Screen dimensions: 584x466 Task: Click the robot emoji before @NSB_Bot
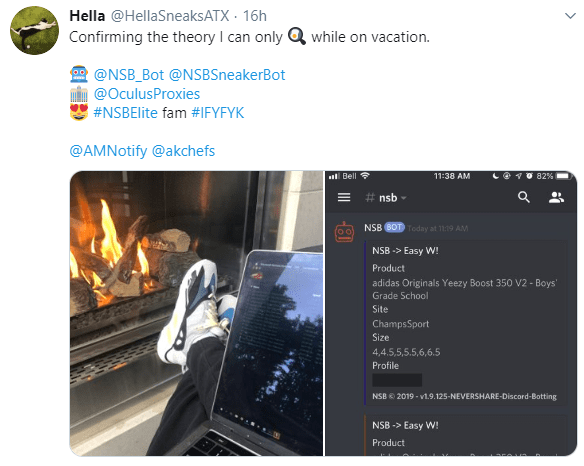coord(79,74)
